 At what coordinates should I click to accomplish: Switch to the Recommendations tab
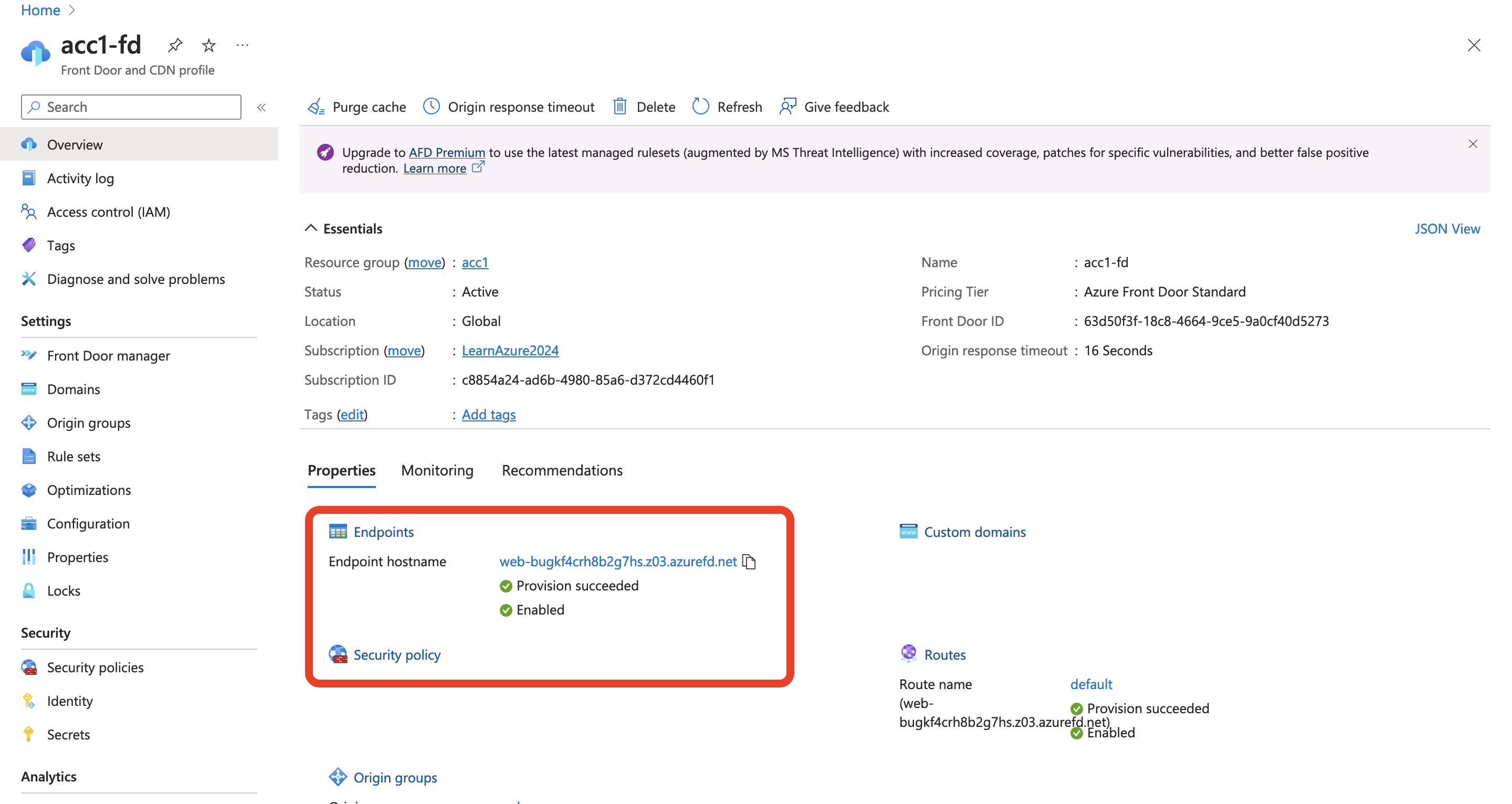(x=562, y=470)
